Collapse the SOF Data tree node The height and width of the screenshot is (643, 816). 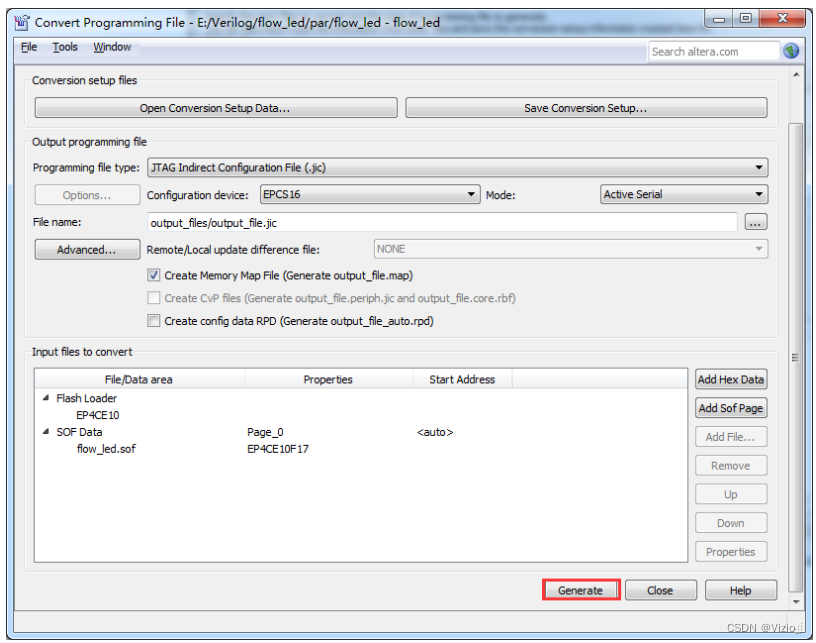click(46, 432)
